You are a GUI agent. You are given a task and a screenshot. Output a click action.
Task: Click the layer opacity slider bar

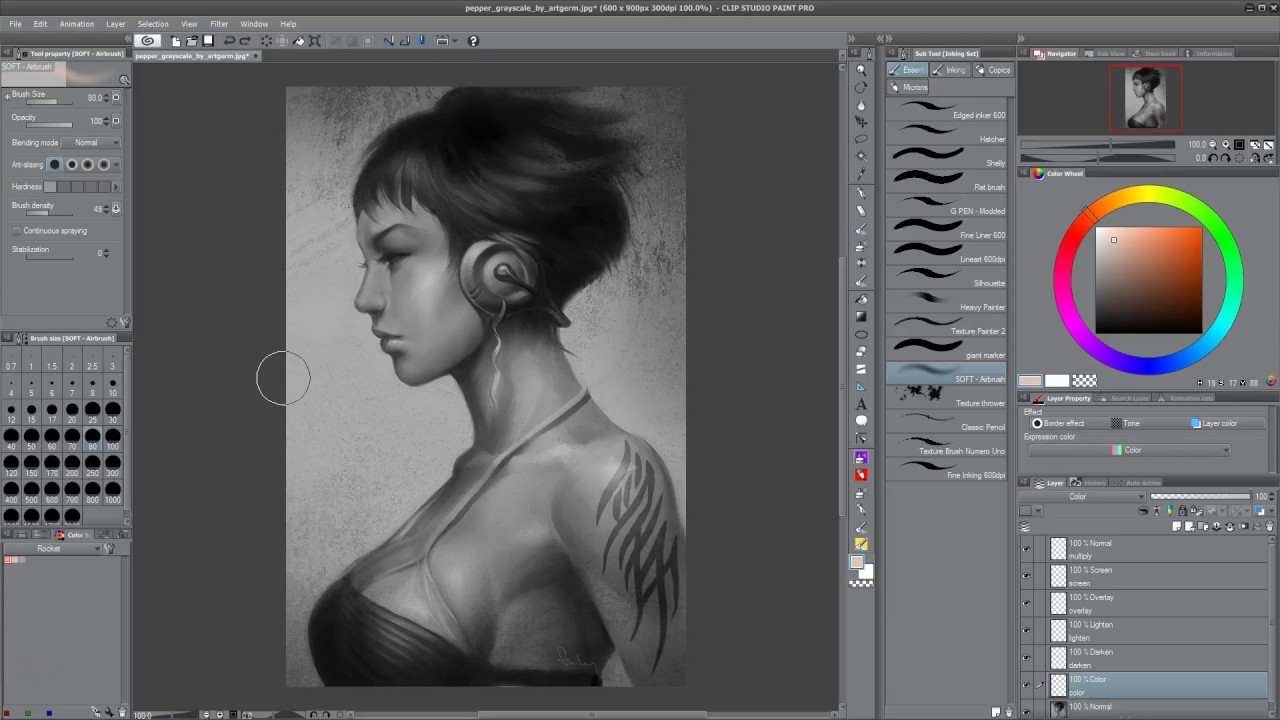point(1200,497)
